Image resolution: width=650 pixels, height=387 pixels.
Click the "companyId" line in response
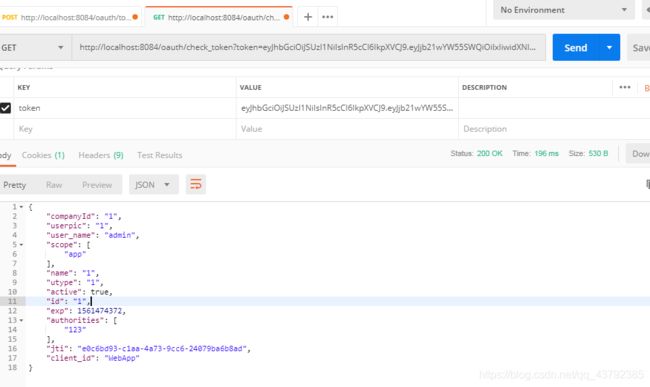pyautogui.click(x=84, y=216)
